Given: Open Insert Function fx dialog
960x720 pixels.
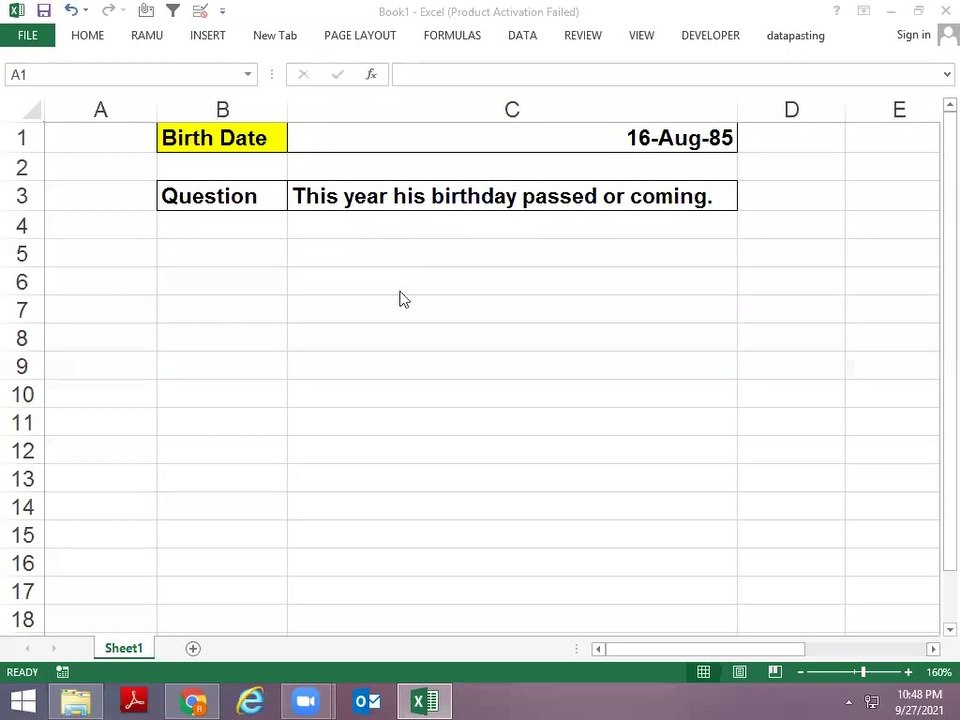Looking at the screenshot, I should (x=371, y=75).
